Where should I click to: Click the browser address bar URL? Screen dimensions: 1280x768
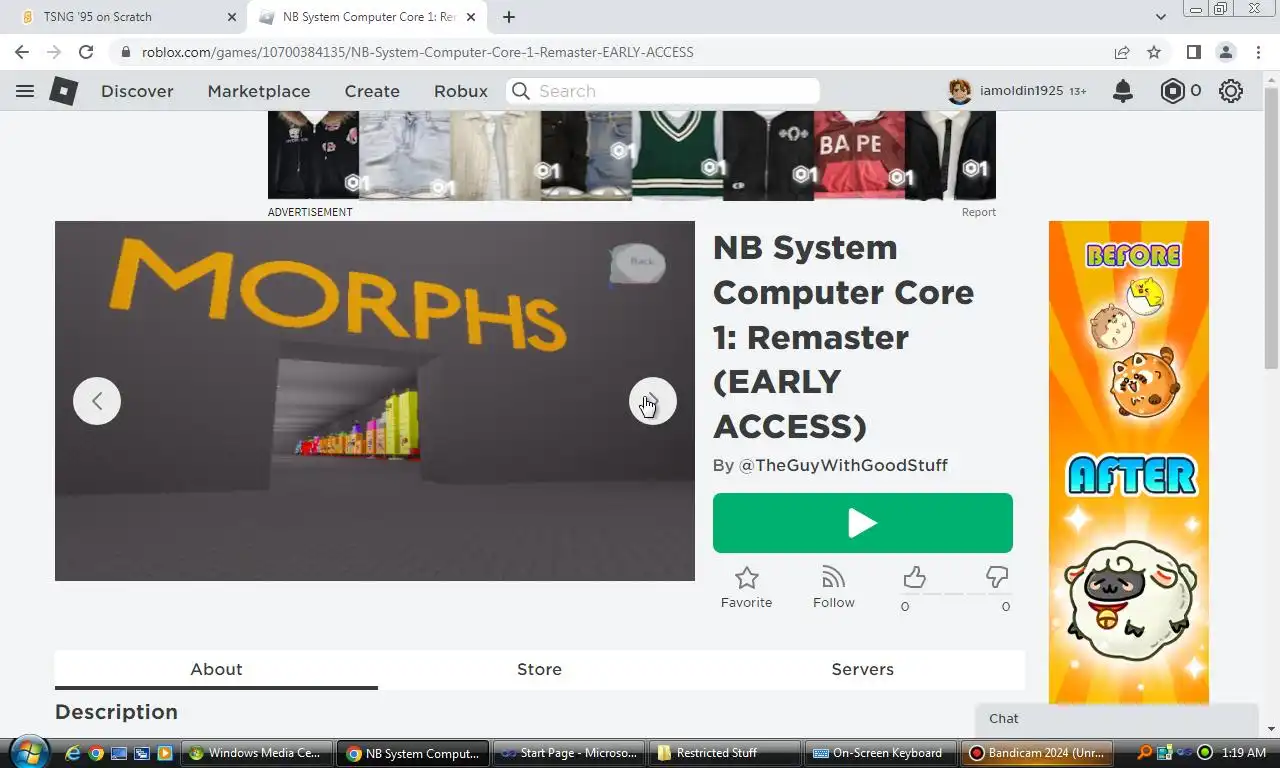(417, 52)
